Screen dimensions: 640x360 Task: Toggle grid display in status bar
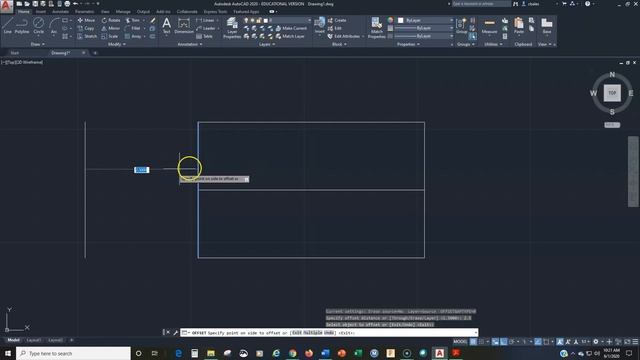pos(473,342)
